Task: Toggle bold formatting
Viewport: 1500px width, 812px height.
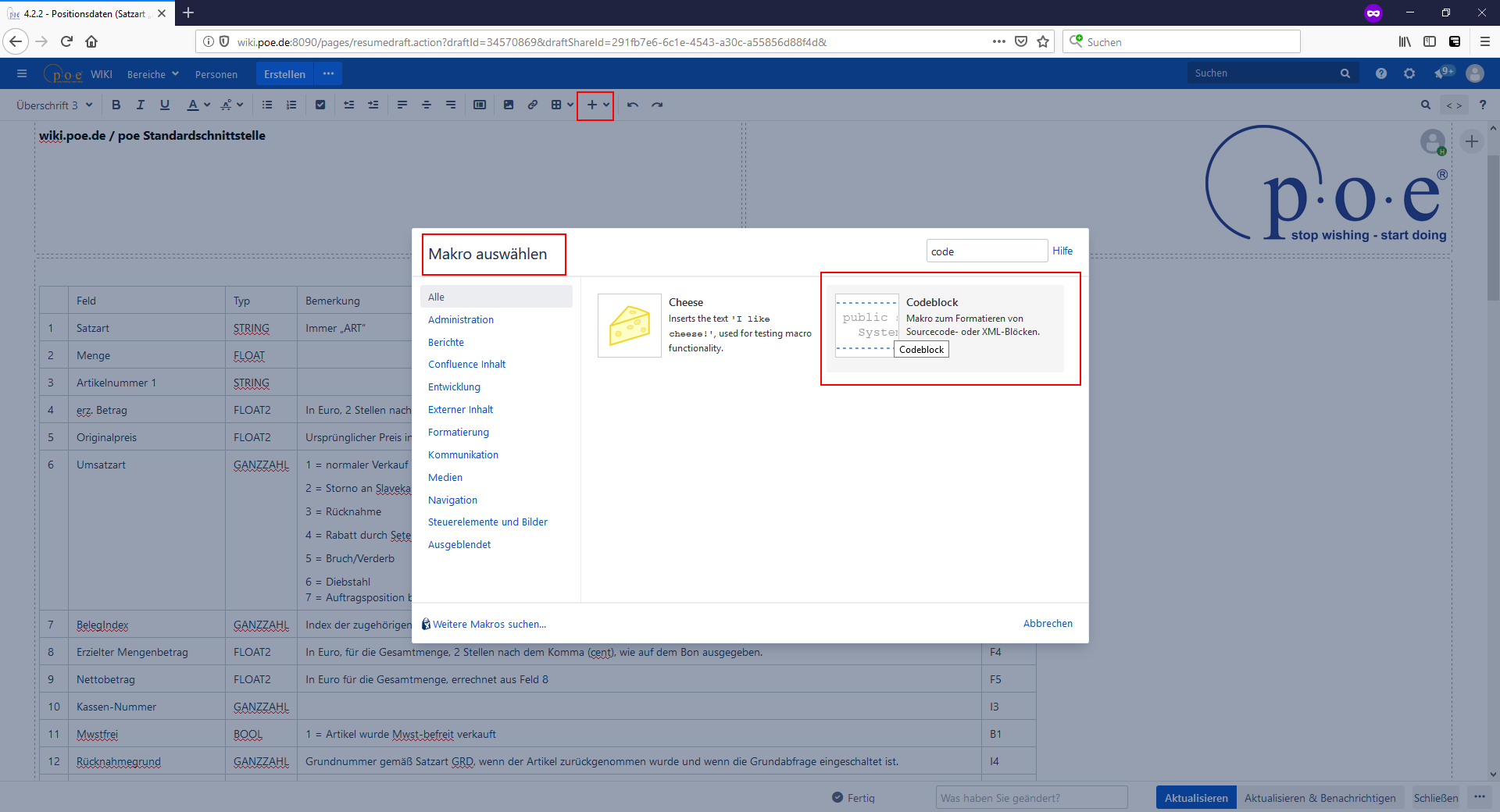Action: [x=116, y=105]
